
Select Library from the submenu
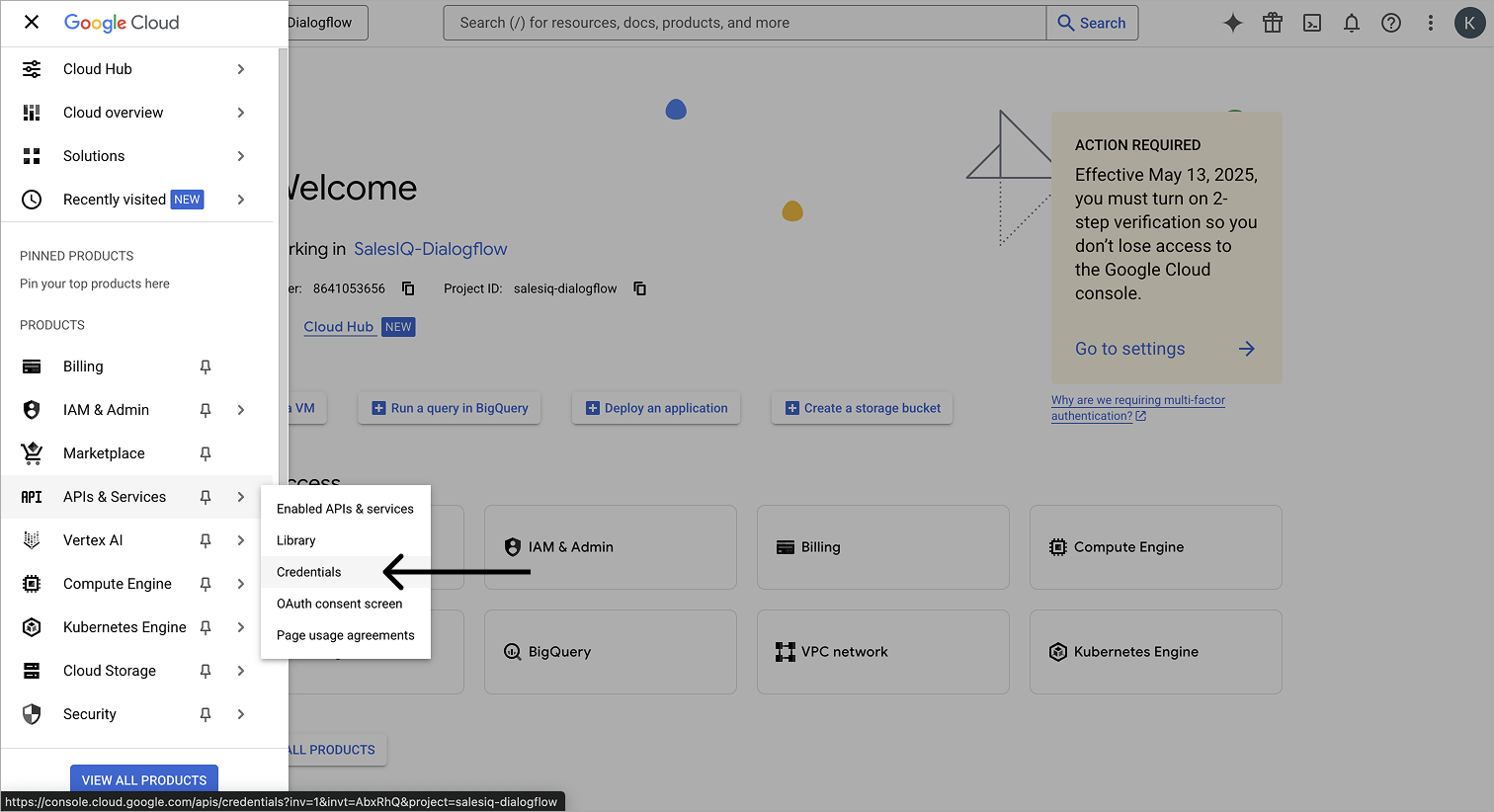pos(346,540)
